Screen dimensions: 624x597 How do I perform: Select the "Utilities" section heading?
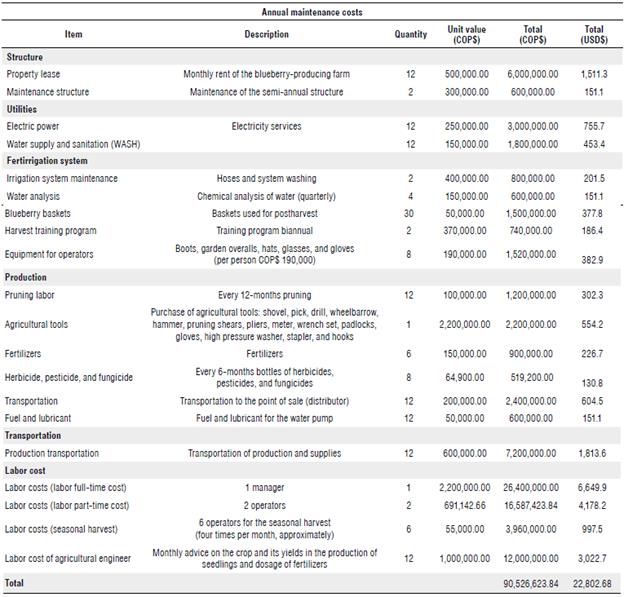[x=23, y=109]
